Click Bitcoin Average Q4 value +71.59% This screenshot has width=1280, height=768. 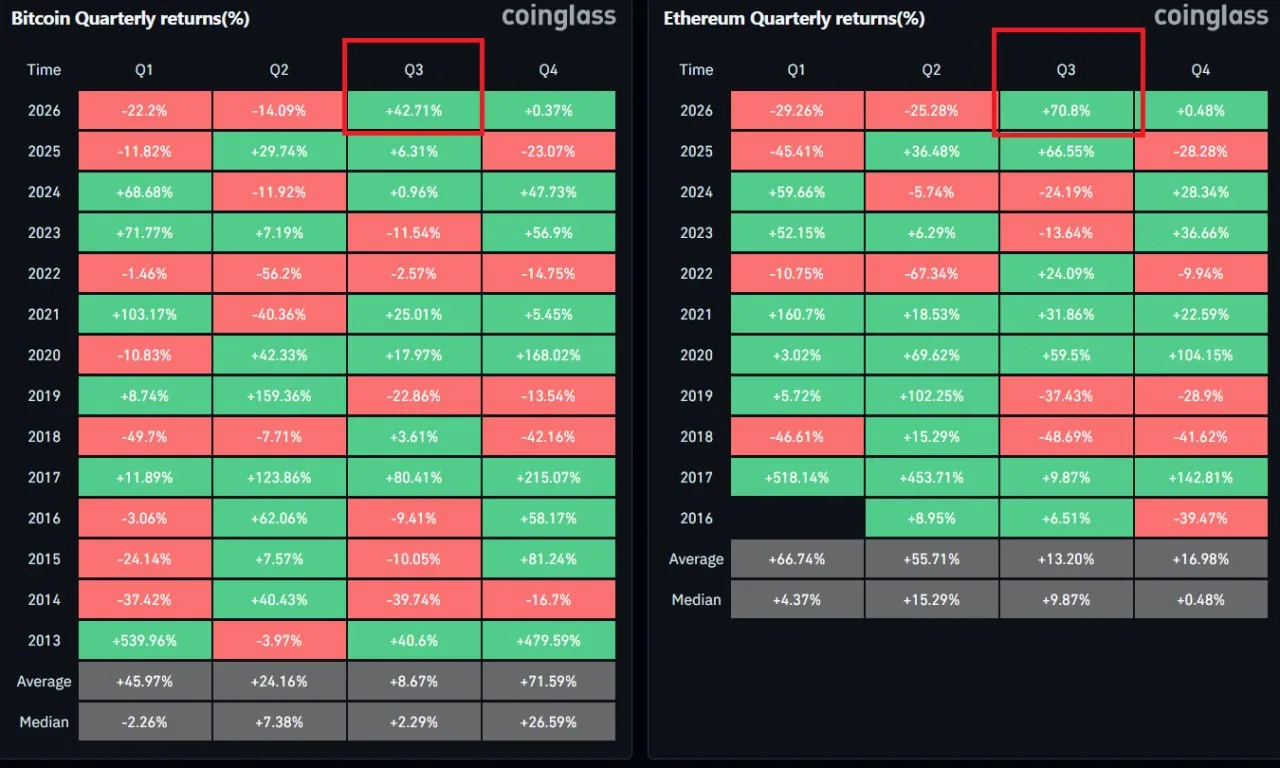pyautogui.click(x=549, y=681)
